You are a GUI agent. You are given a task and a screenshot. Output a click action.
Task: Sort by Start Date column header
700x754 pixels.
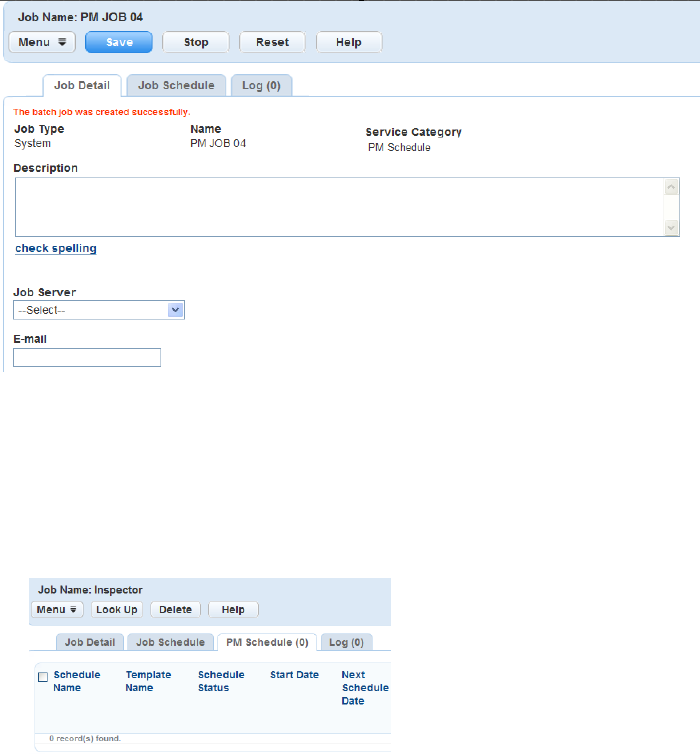tap(294, 675)
